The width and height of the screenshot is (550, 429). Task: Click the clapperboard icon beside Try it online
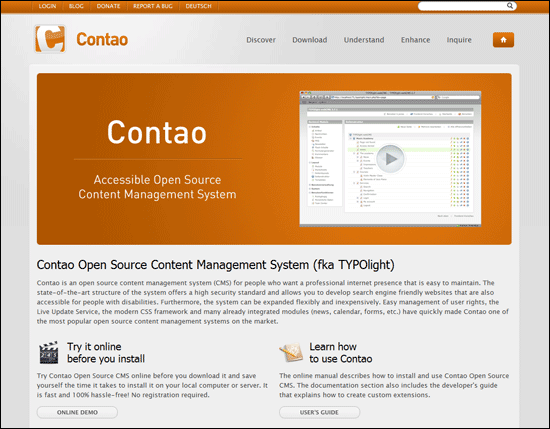[x=49, y=353]
